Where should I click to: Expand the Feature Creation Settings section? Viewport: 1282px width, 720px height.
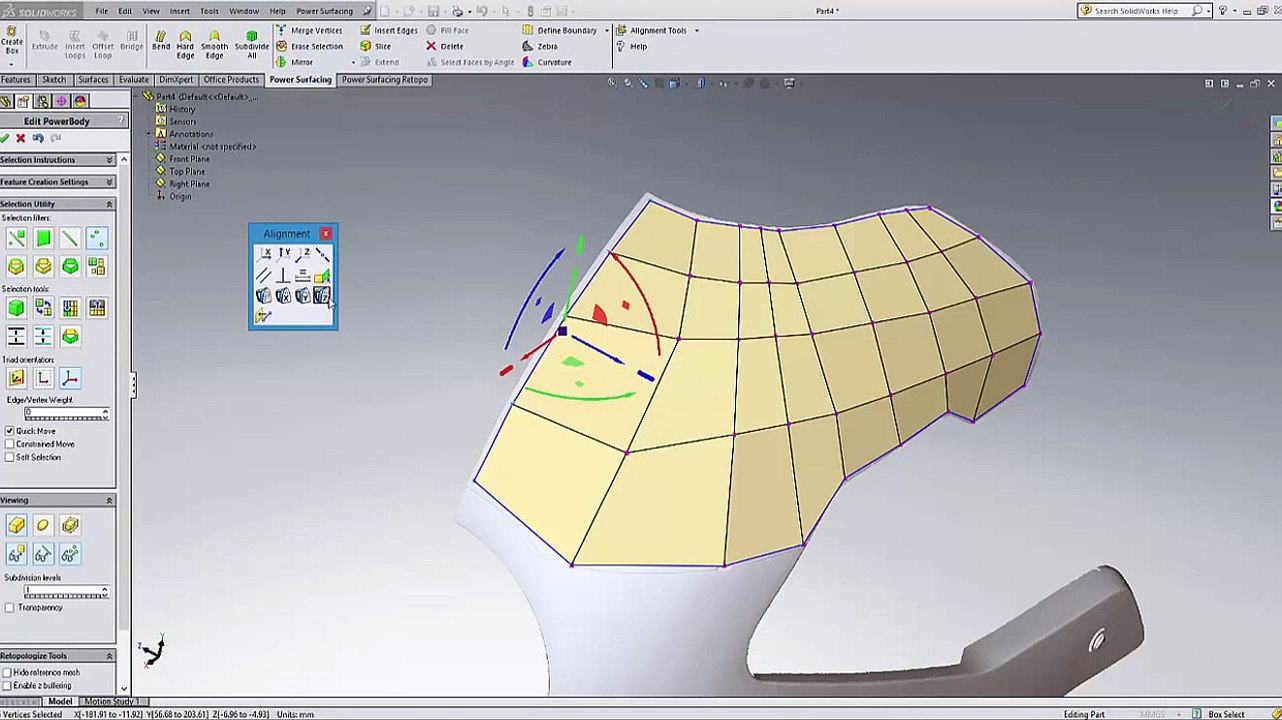[x=109, y=182]
